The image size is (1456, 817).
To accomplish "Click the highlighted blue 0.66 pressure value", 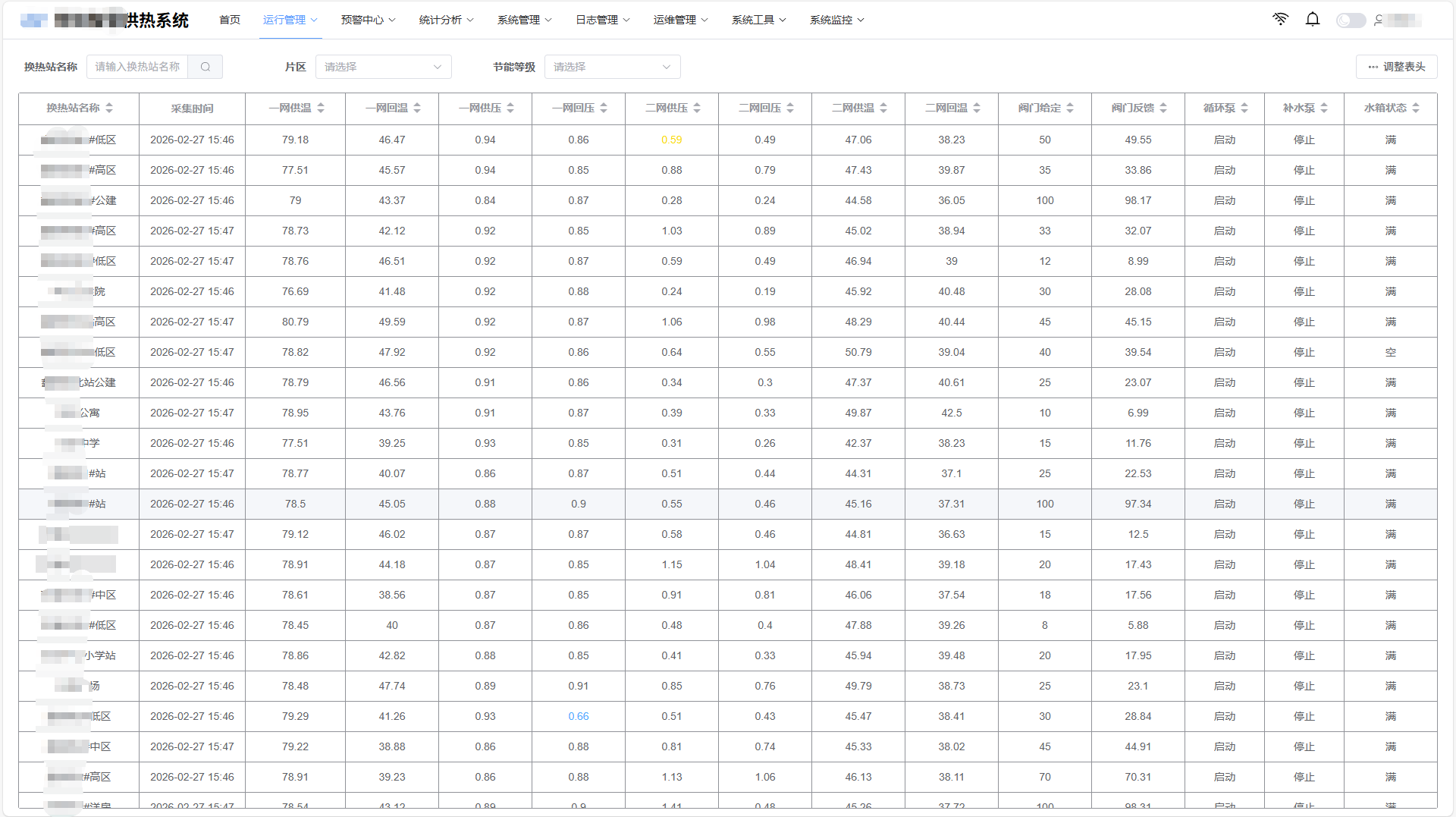I will coord(579,716).
